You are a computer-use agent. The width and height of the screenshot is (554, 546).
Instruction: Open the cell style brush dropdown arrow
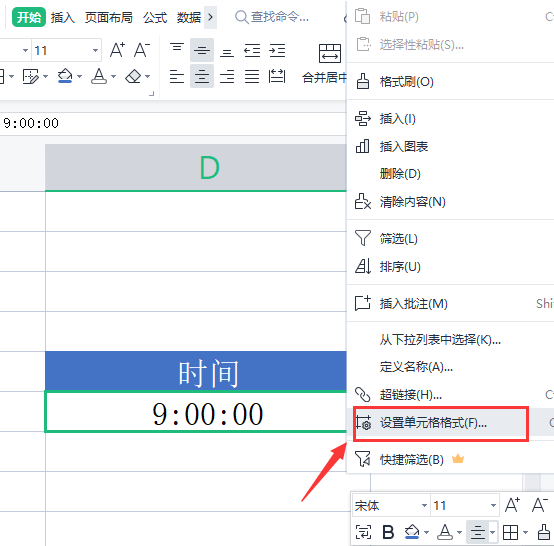tap(46, 76)
